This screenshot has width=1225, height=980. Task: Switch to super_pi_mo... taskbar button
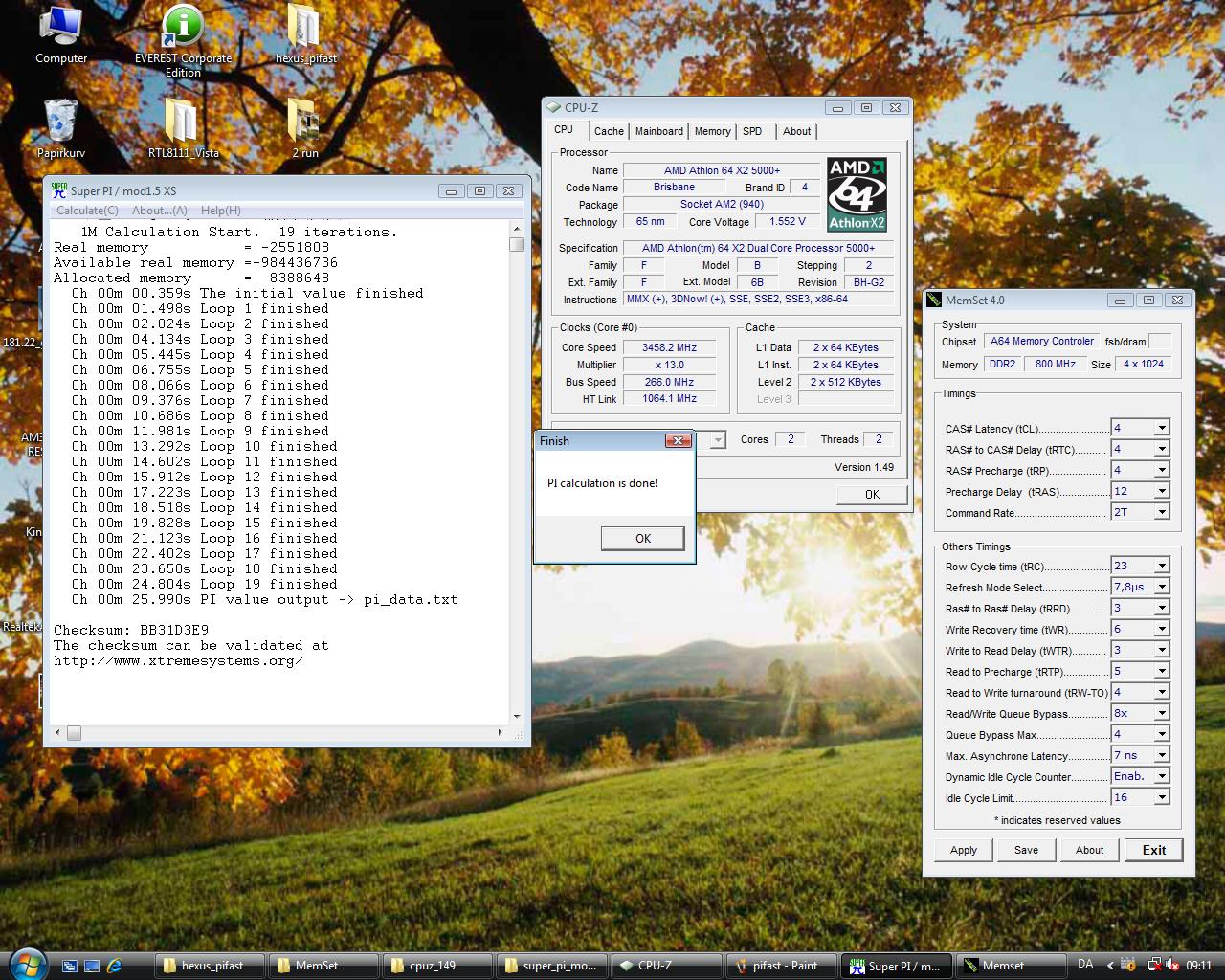(x=552, y=966)
